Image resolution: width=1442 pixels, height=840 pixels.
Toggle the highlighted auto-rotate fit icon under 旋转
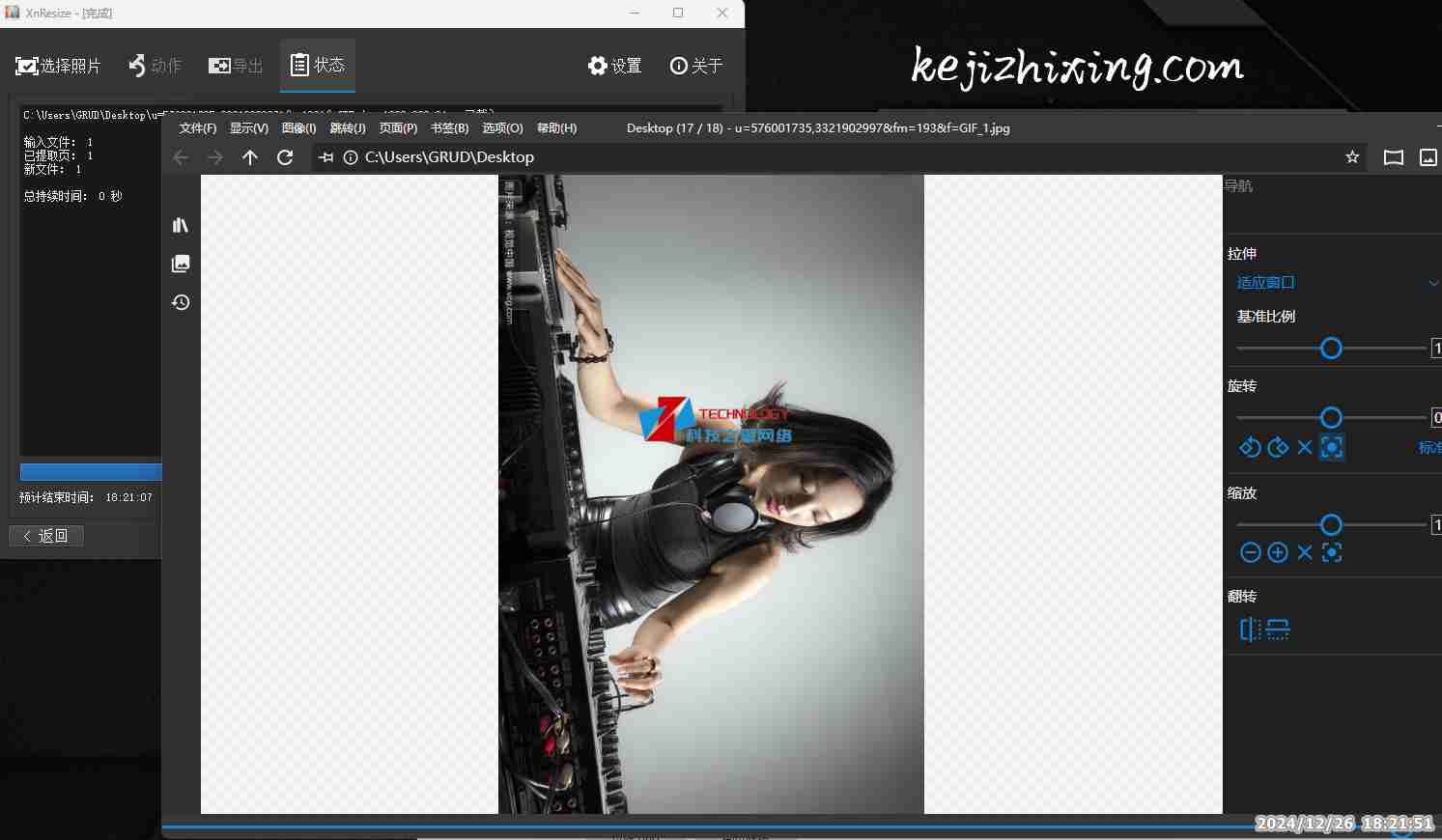click(1332, 447)
